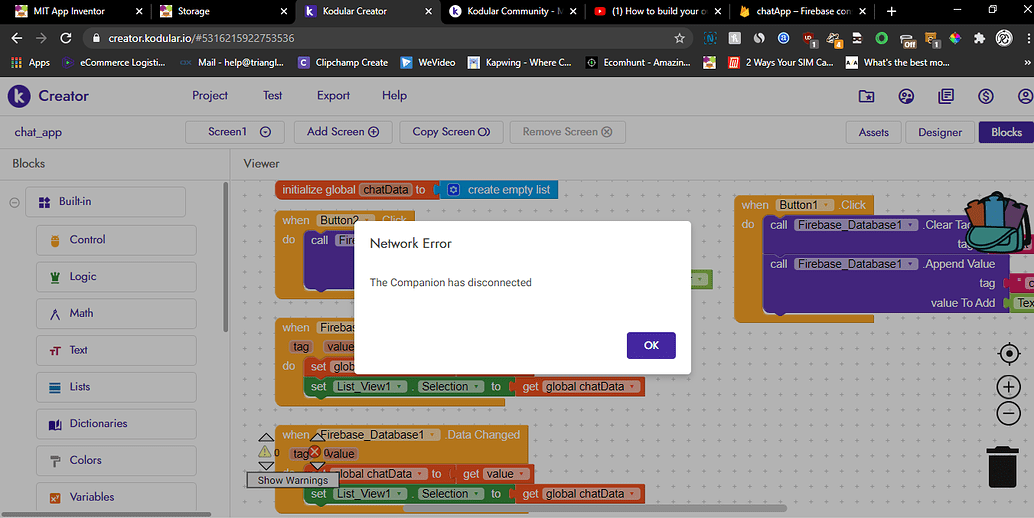Open the Project menu
This screenshot has height=518, width=1034.
[x=210, y=96]
